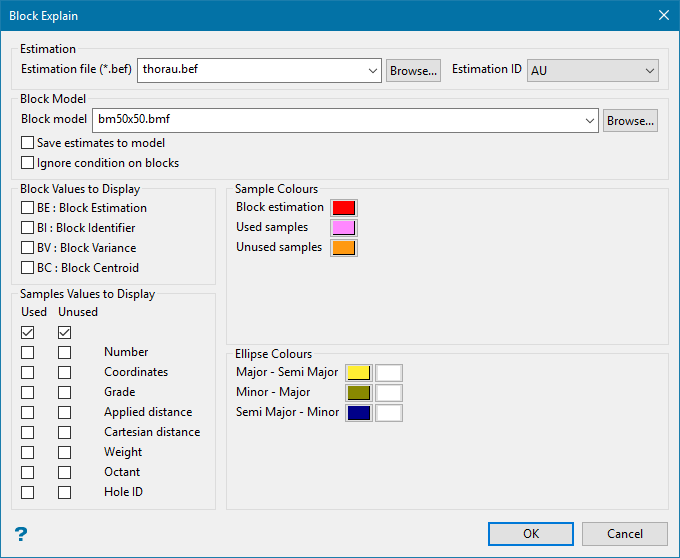Screen dimensions: 680x558
Task: Open the Estimation ID dropdown
Action: click(x=650, y=70)
